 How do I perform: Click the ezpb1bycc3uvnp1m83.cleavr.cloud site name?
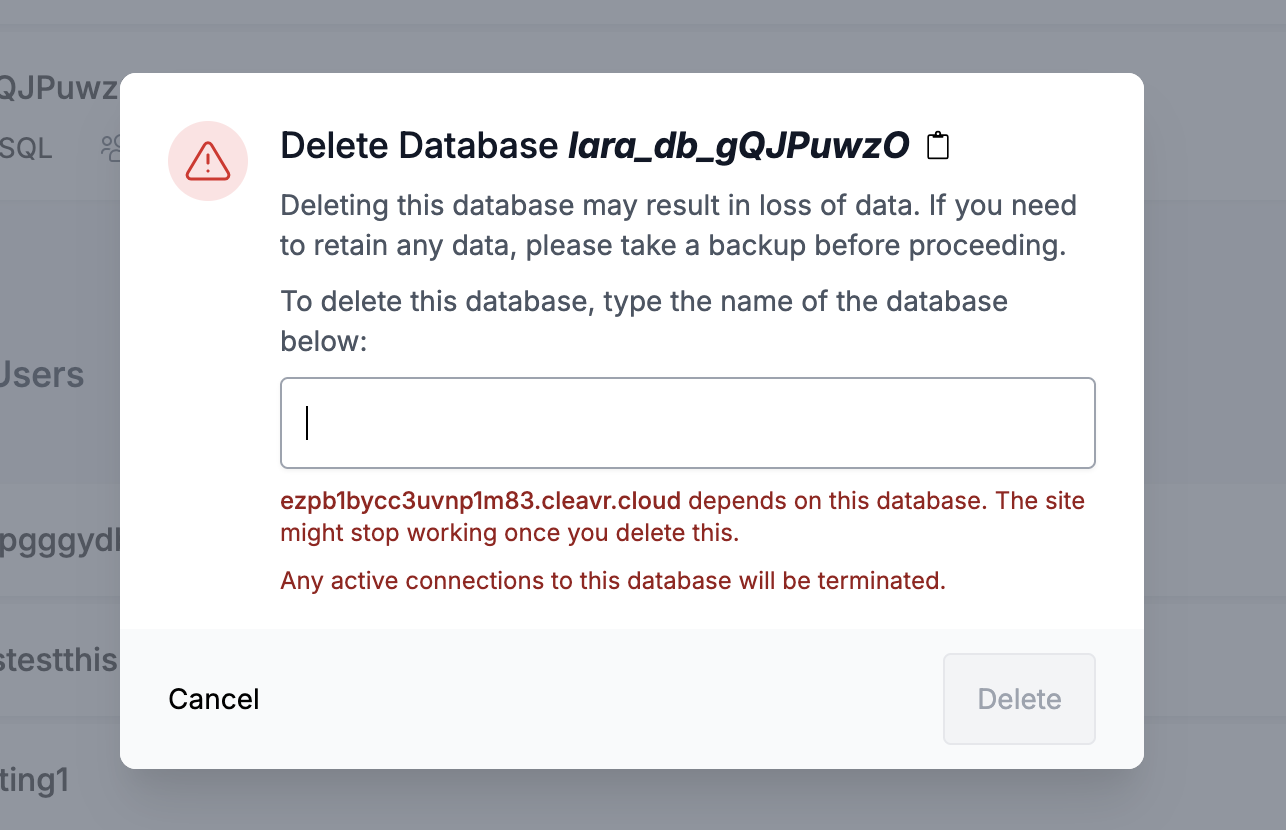(x=480, y=500)
